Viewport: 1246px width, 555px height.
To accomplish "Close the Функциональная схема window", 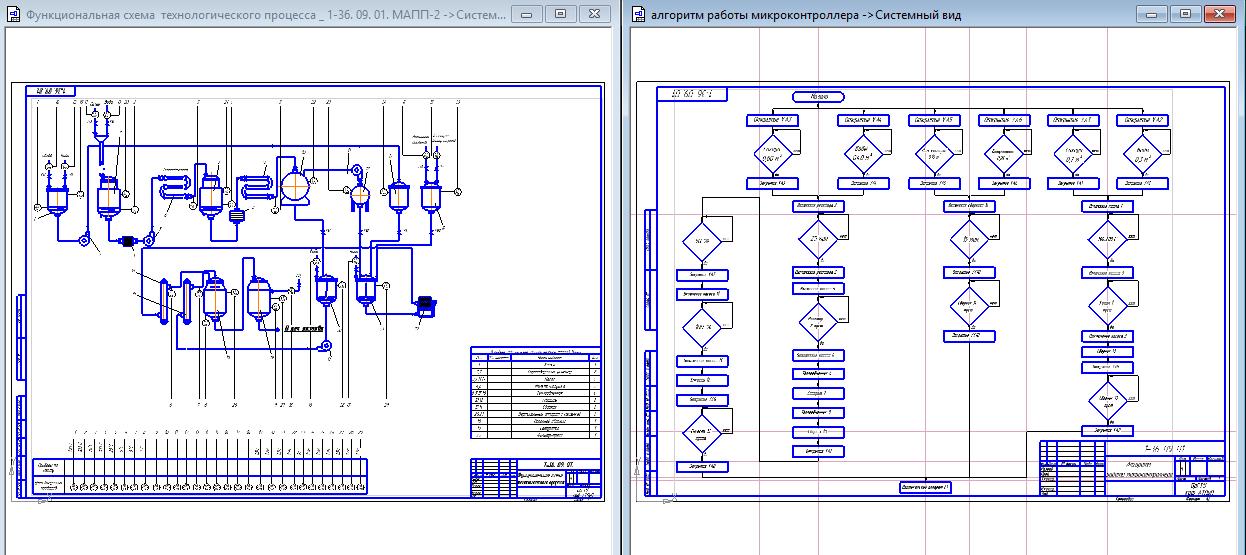I will 594,14.
